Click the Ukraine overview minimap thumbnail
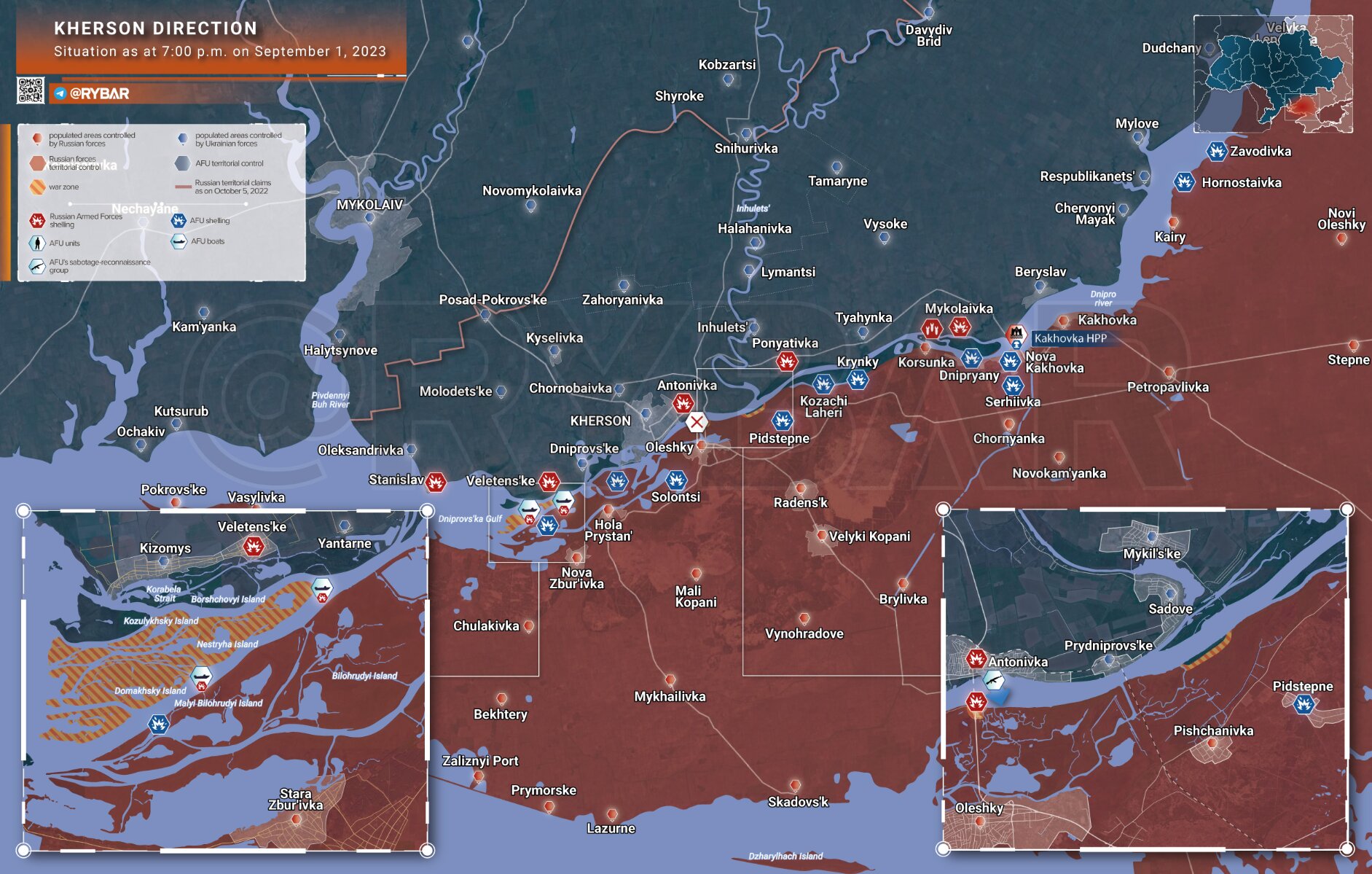 (1274, 74)
